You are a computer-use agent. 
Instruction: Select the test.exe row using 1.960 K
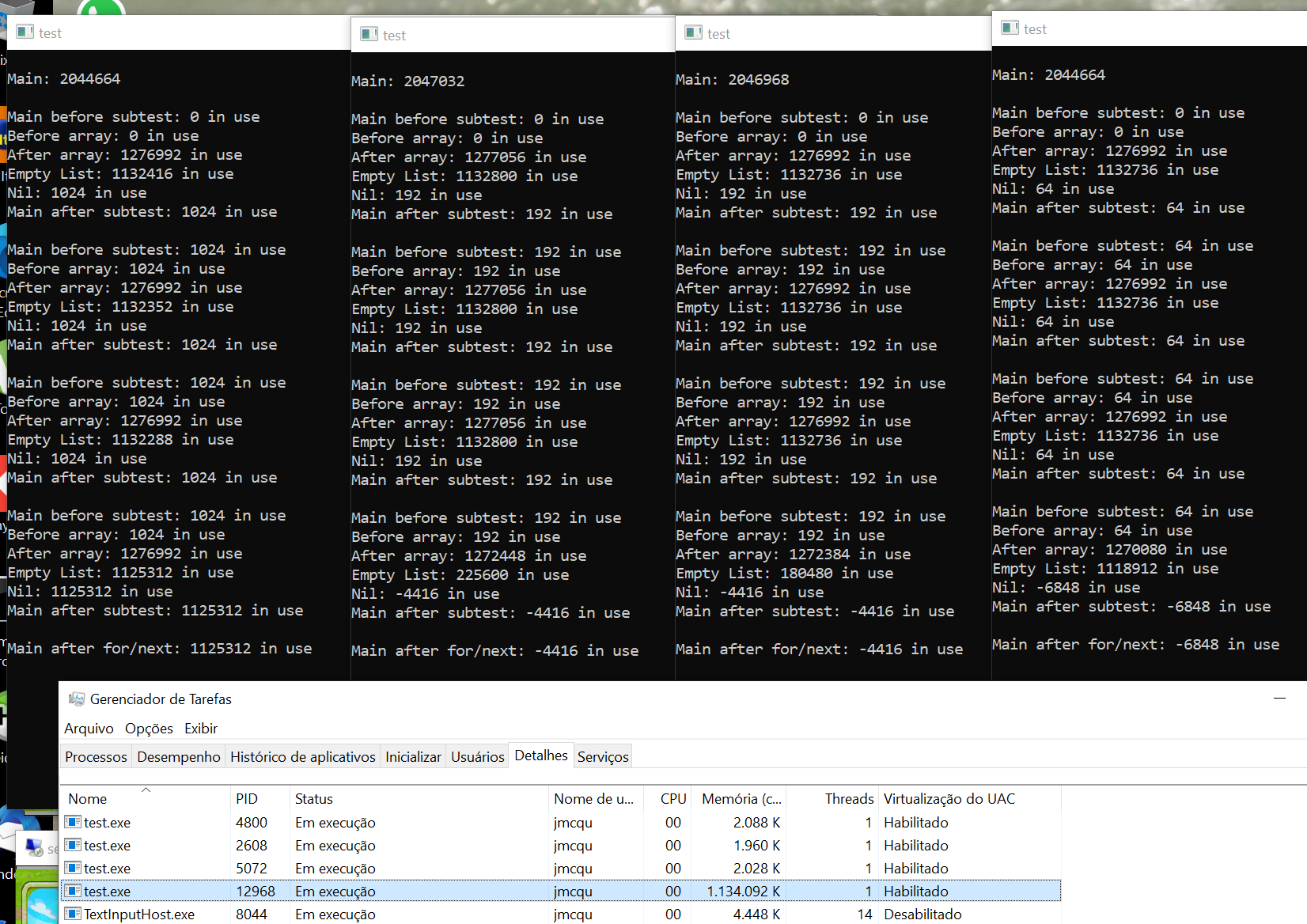pyautogui.click(x=316, y=846)
